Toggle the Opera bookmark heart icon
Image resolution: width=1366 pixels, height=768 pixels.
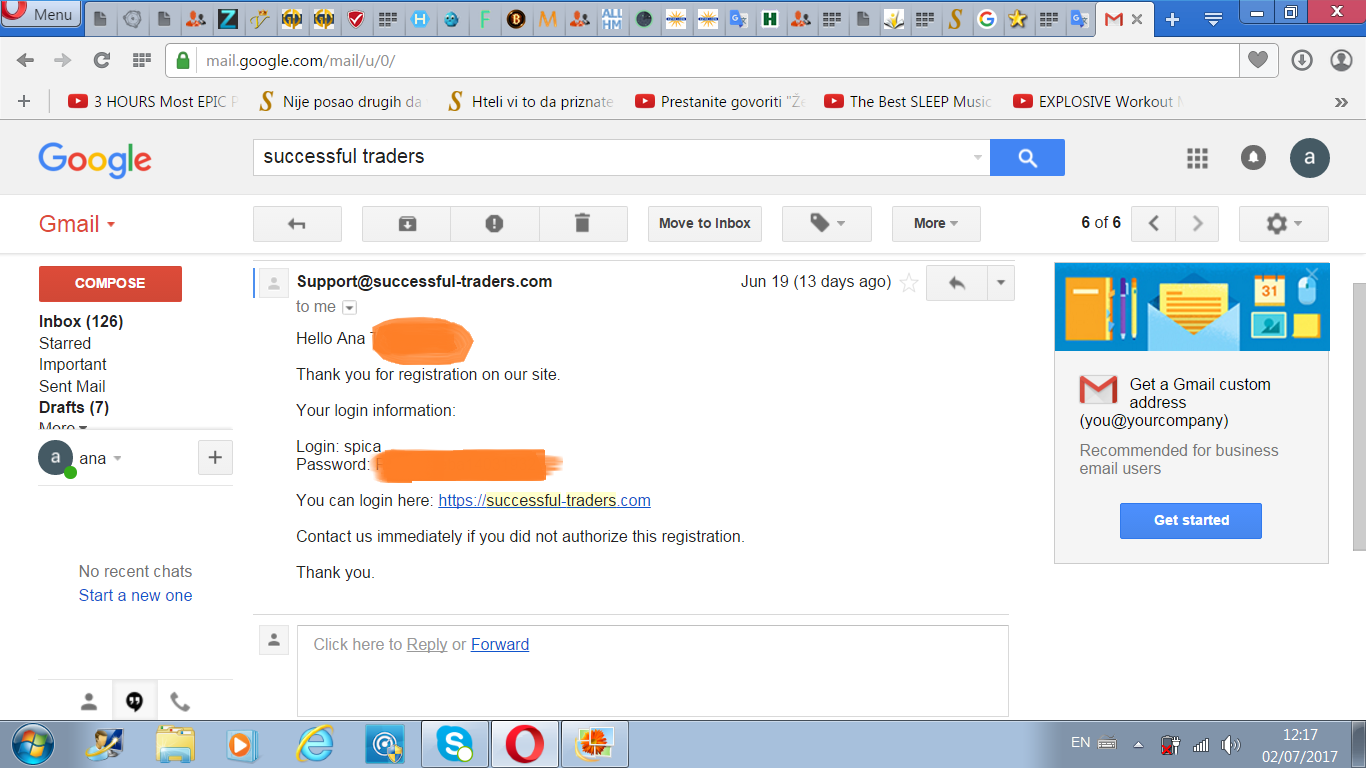click(1258, 60)
